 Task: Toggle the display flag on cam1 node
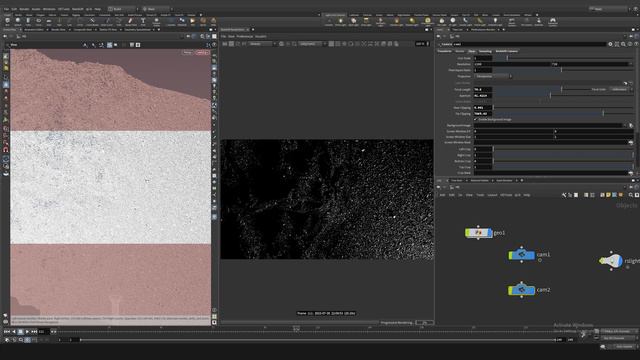pos(532,255)
